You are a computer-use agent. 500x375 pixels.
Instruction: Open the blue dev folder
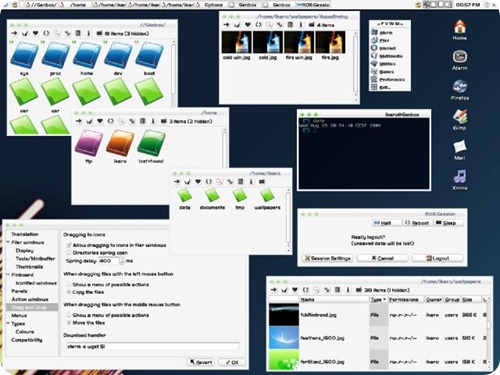pyautogui.click(x=118, y=55)
